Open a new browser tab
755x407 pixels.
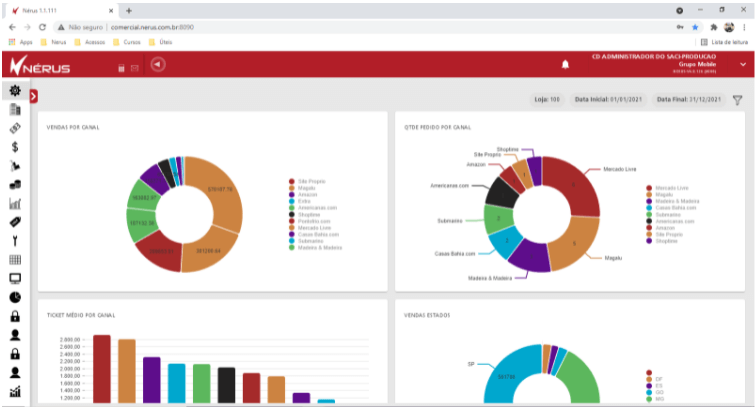coord(129,11)
